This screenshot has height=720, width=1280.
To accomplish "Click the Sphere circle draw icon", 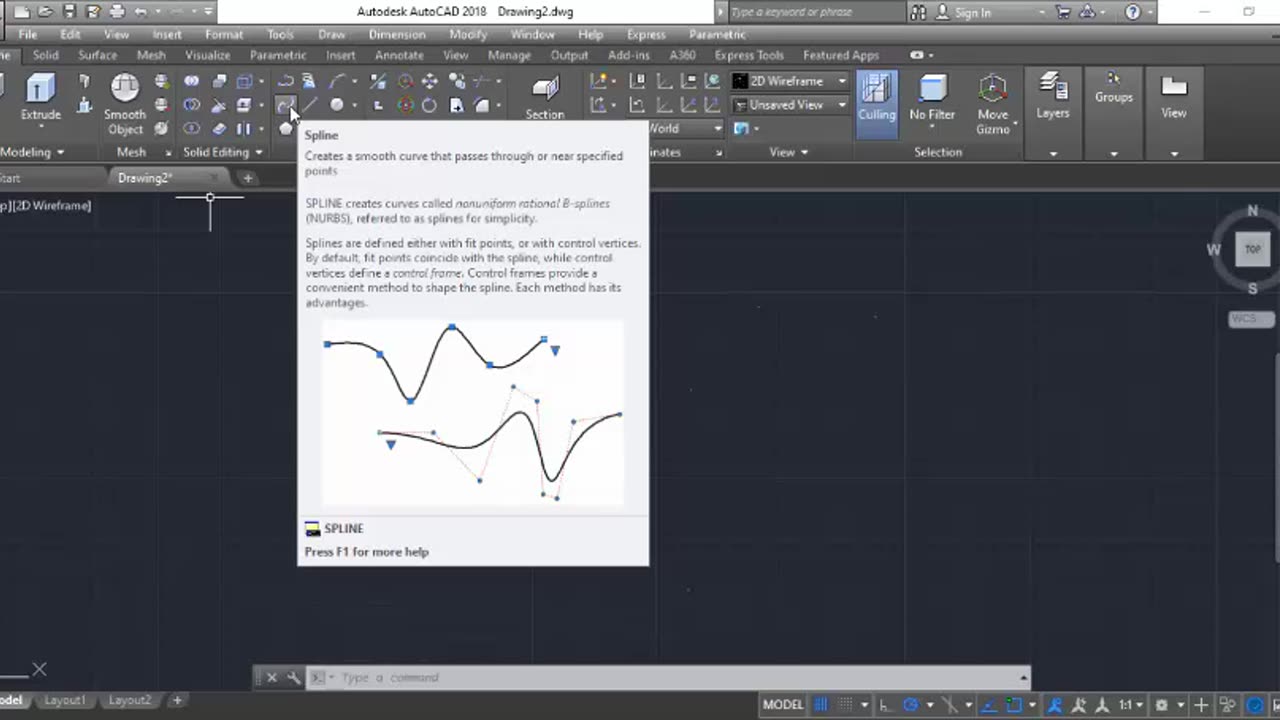I will 337,105.
